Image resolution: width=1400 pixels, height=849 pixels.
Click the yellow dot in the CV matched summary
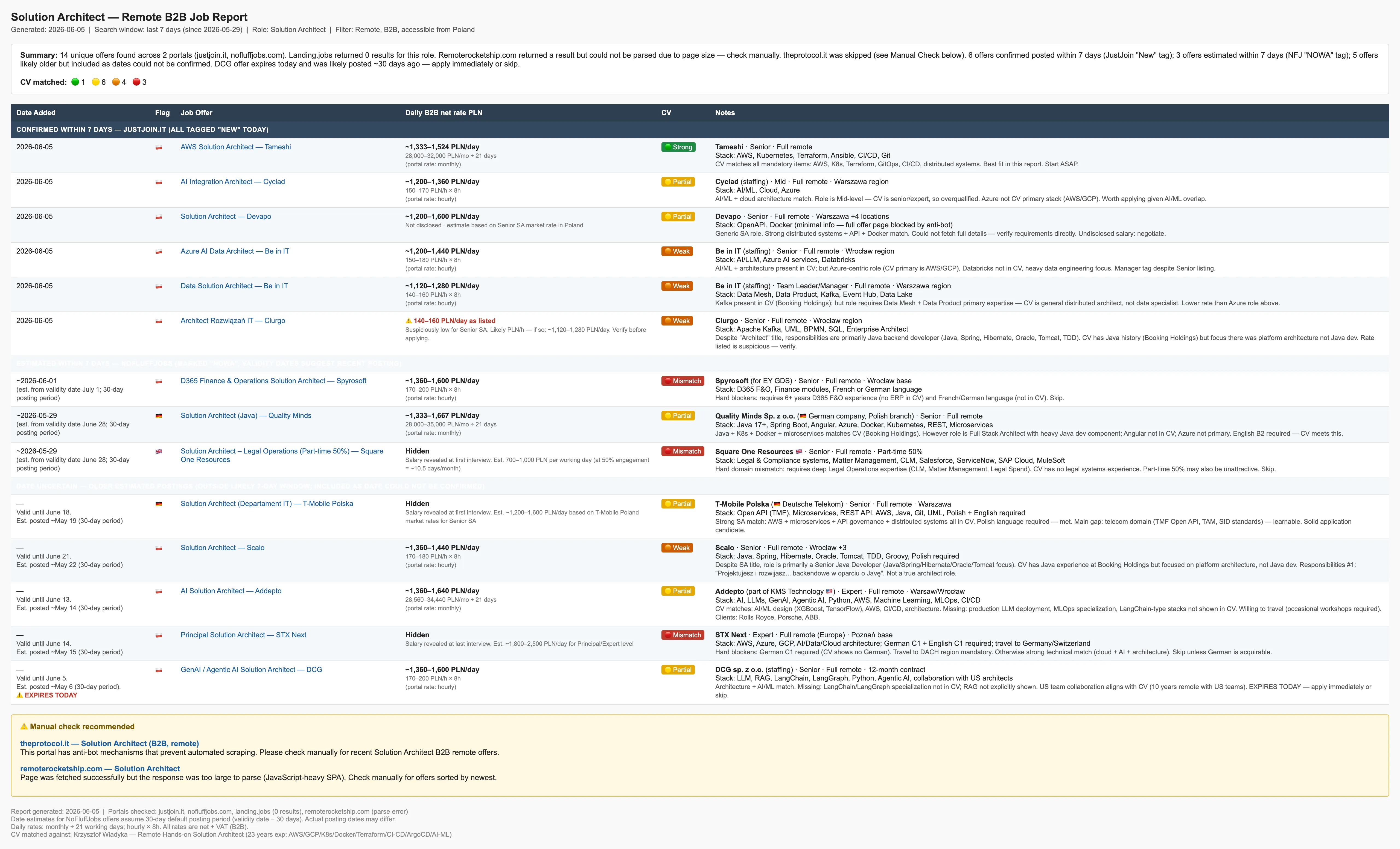point(95,82)
